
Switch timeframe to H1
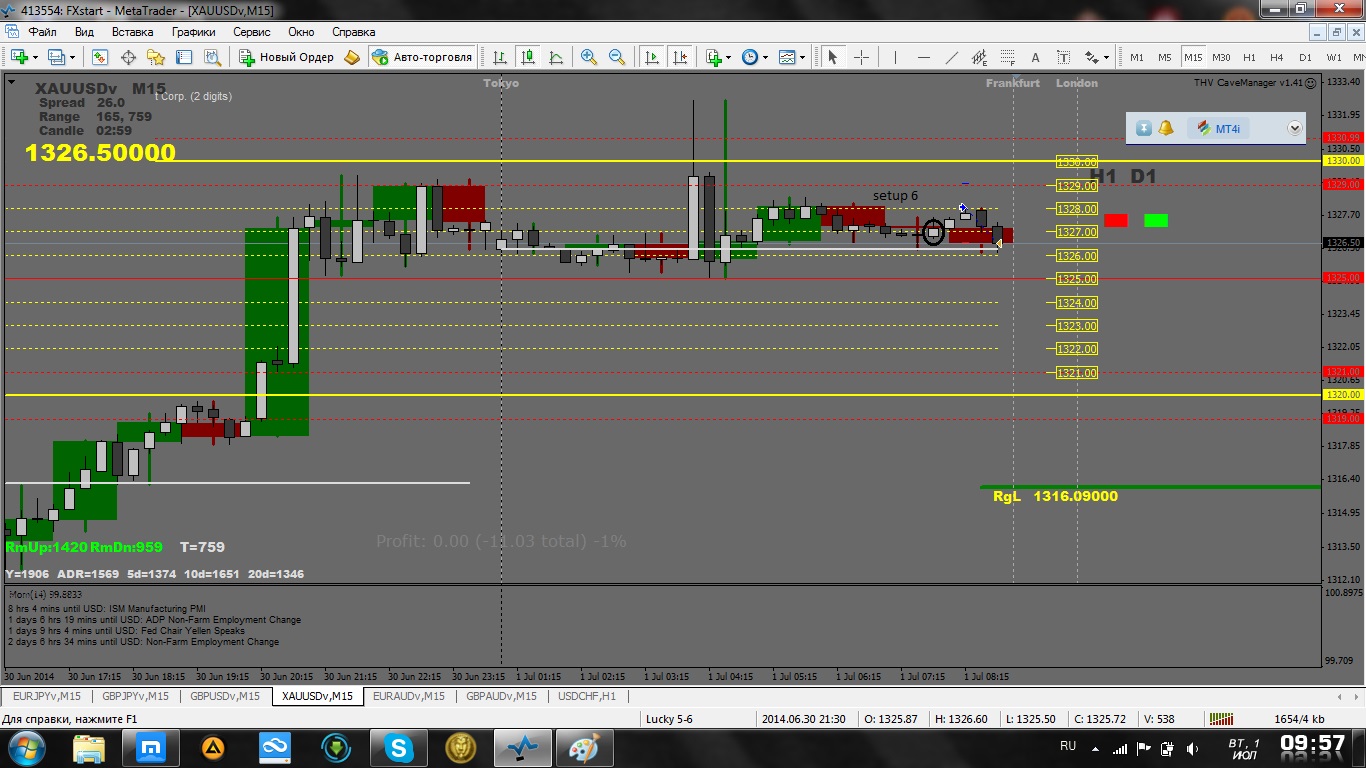1249,57
